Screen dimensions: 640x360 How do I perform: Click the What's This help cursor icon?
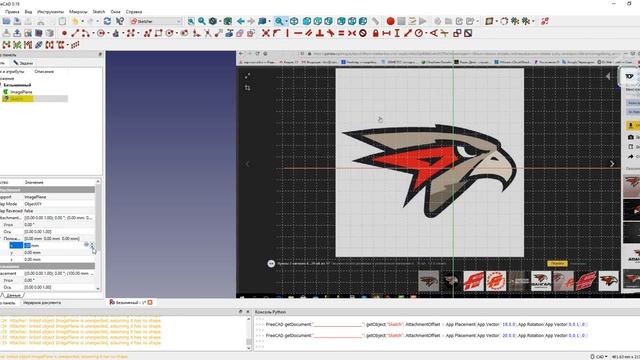coord(120,21)
